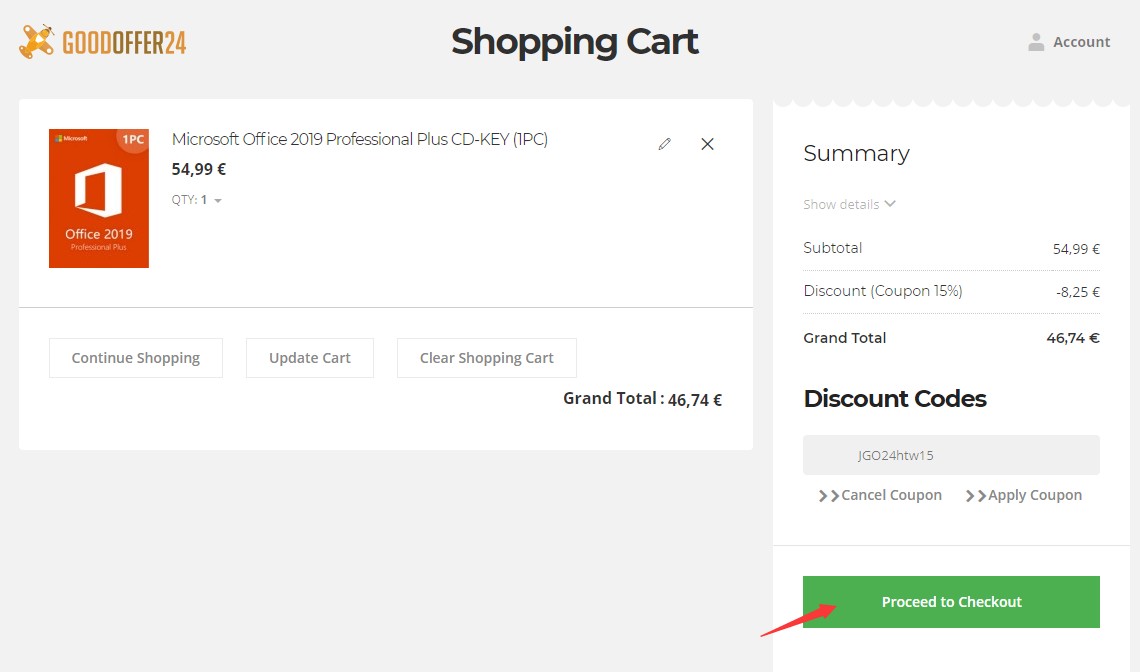Open the Account link
This screenshot has width=1140, height=672.
click(1081, 42)
